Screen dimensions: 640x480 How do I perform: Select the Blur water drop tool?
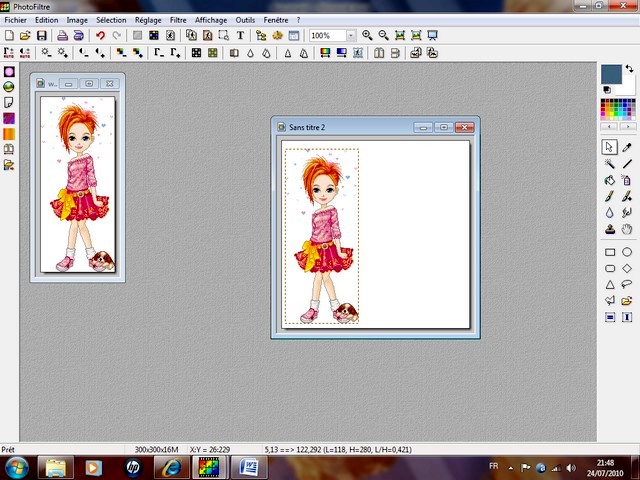609,213
